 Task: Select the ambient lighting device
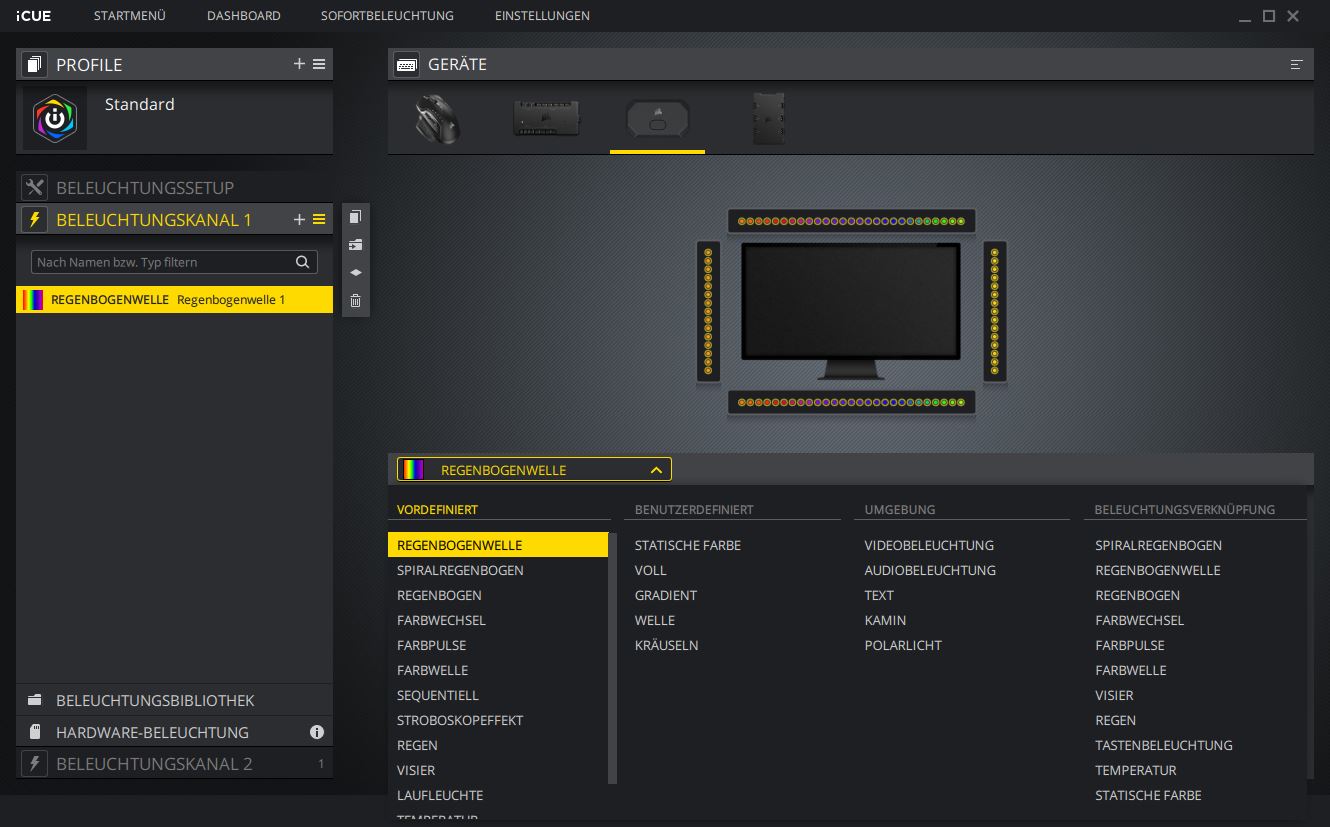(x=657, y=120)
